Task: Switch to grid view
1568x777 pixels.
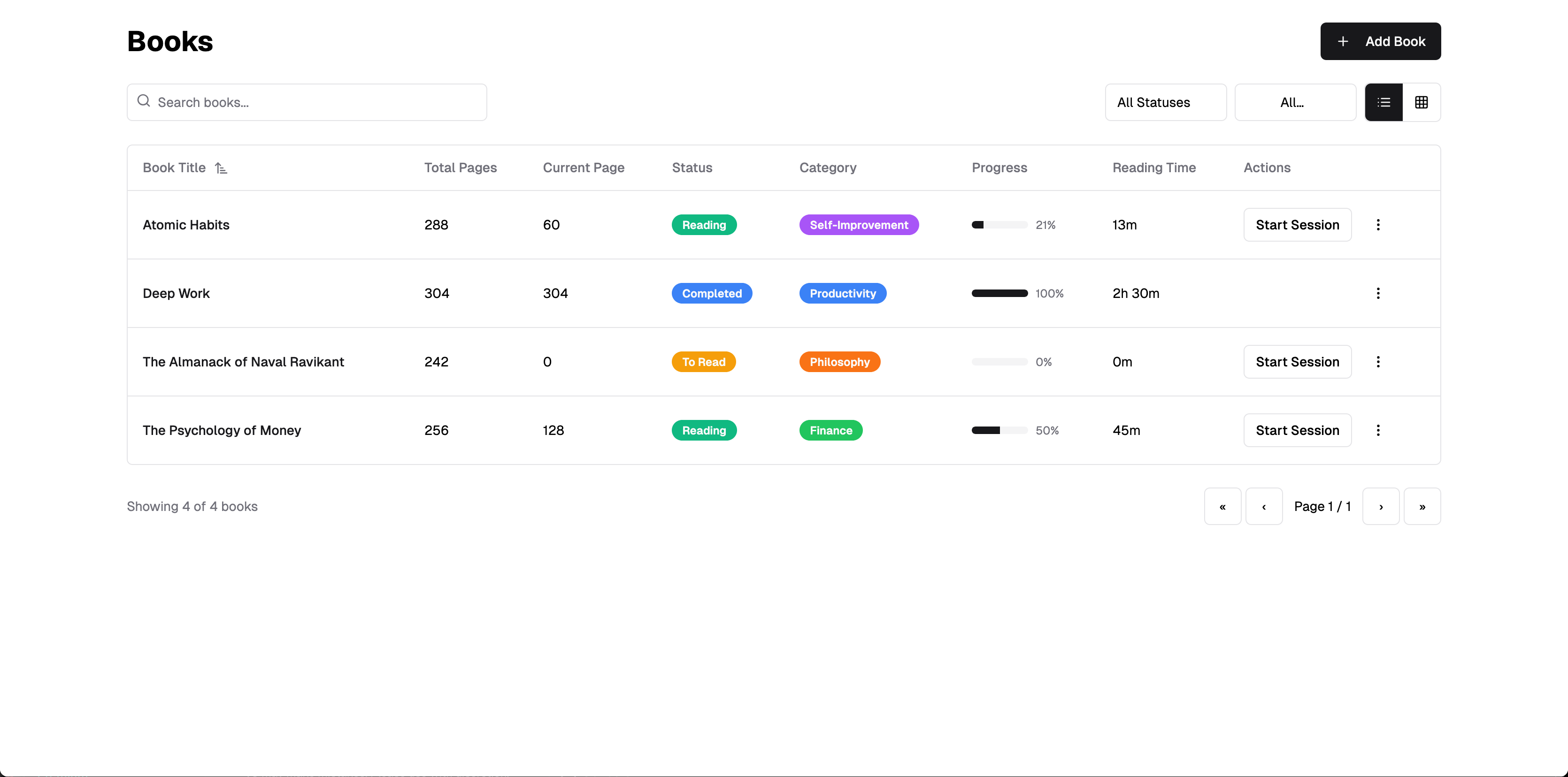Action: (1422, 102)
